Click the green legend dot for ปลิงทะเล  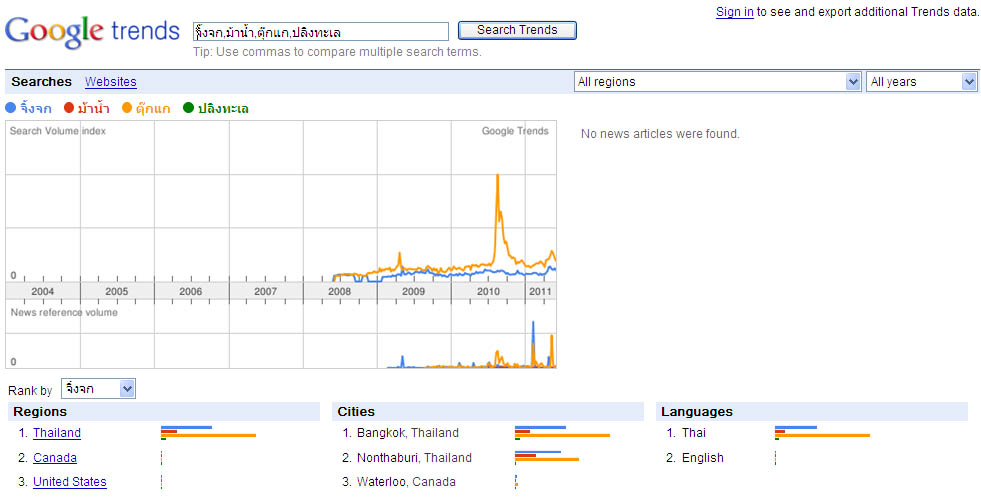(x=188, y=108)
